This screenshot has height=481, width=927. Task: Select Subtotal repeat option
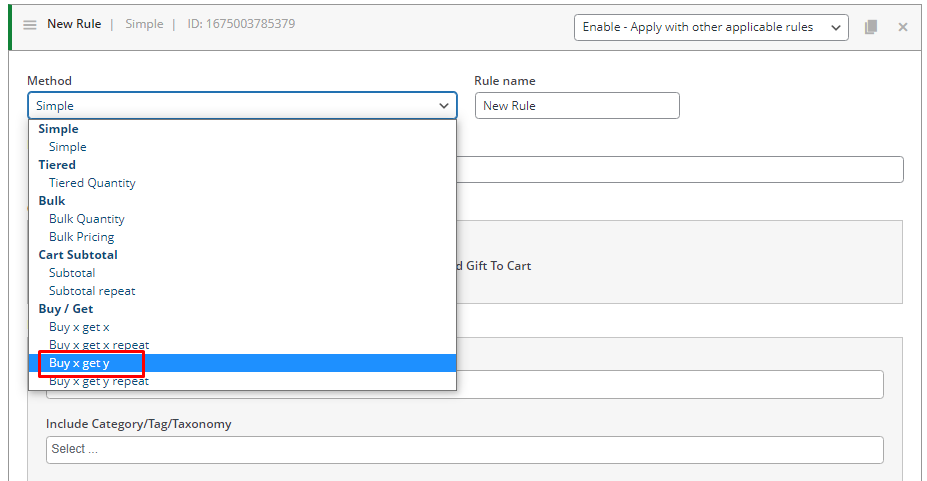click(x=92, y=291)
